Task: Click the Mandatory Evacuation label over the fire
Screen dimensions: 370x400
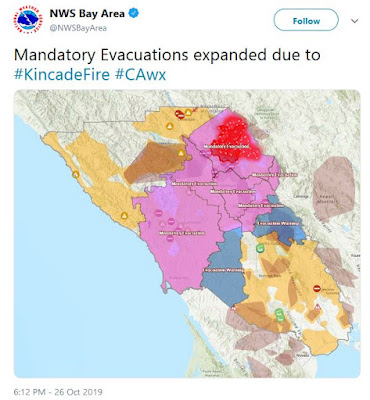Action: point(227,146)
